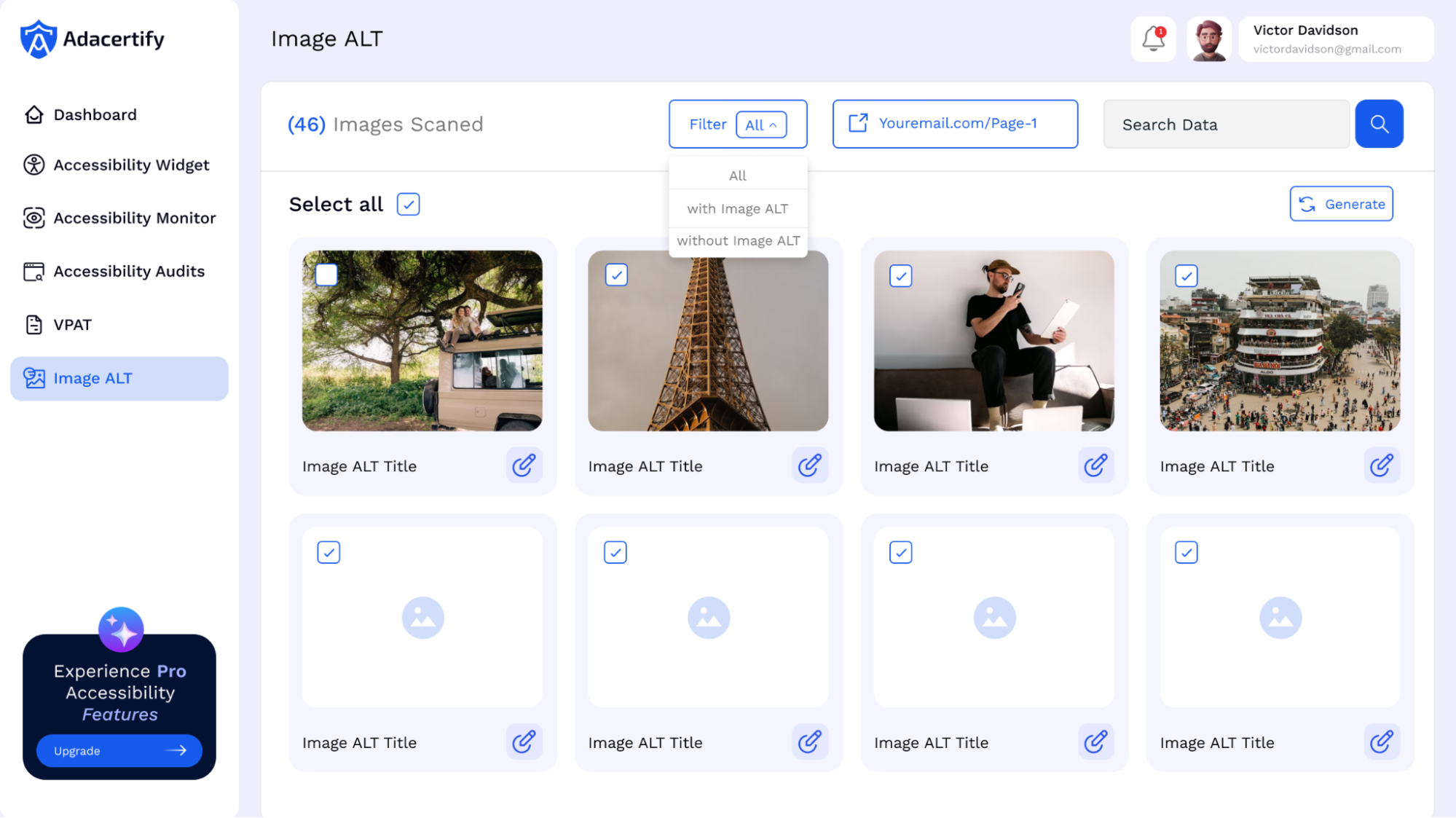The width and height of the screenshot is (1456, 818).
Task: Click the Accessibility Widget icon in sidebar
Action: (x=34, y=165)
